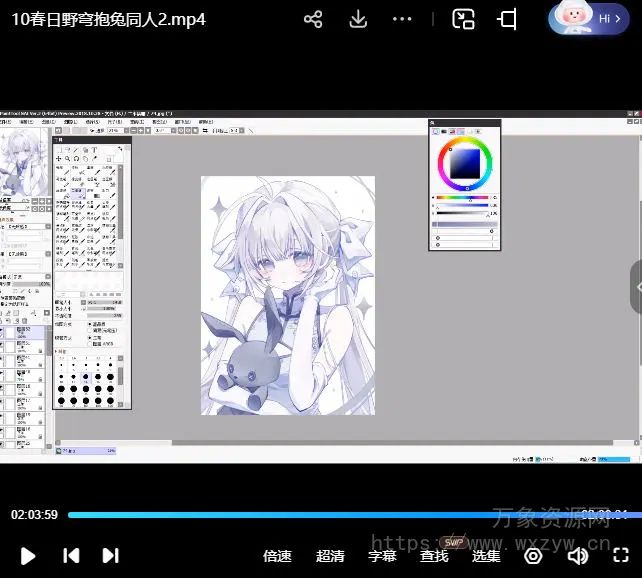642x578 pixels.
Task: Open the Hi assistant avatar button
Action: coord(588,18)
